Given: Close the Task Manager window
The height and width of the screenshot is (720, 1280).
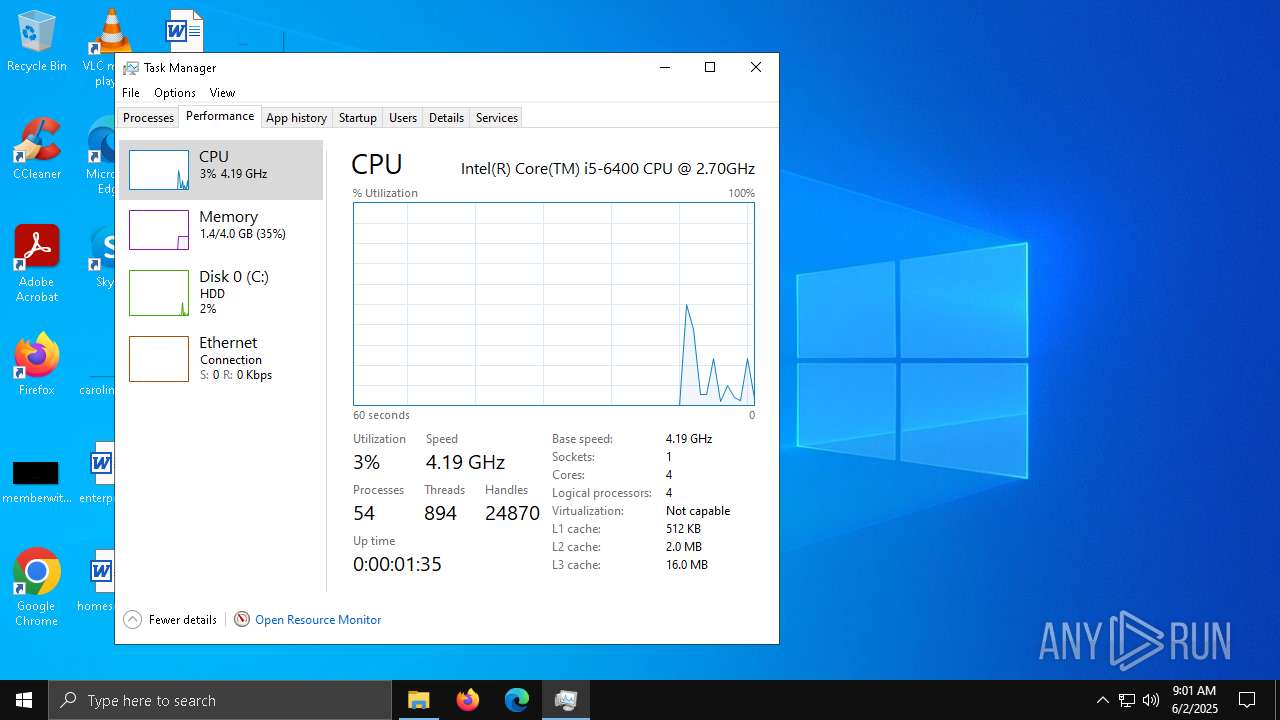Looking at the screenshot, I should (756, 67).
